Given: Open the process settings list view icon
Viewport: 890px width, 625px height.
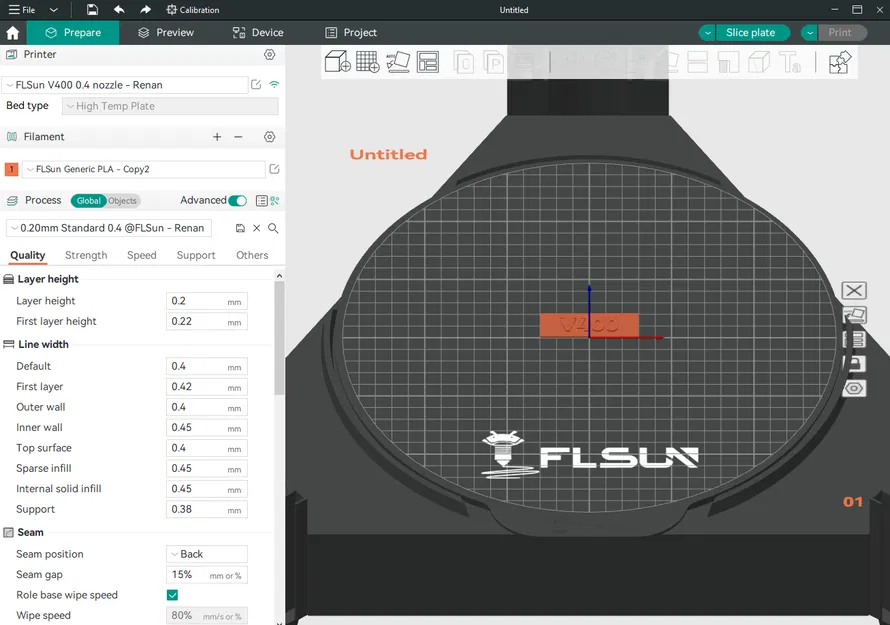Looking at the screenshot, I should pyautogui.click(x=262, y=200).
